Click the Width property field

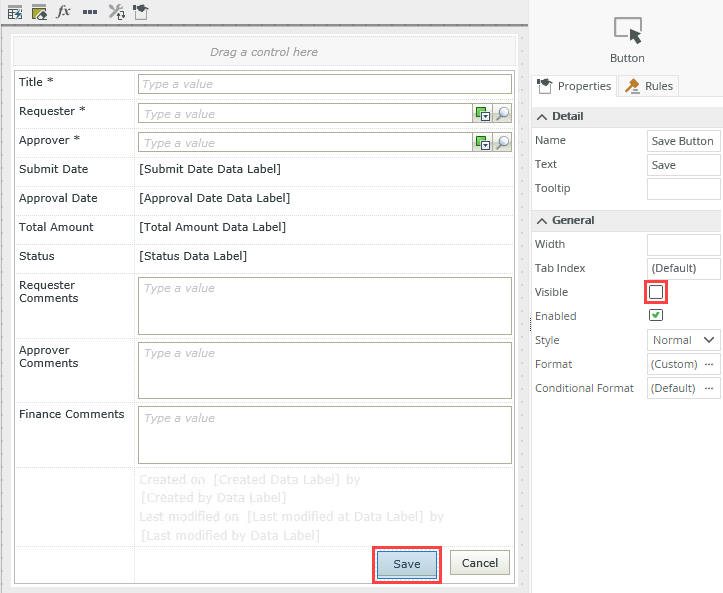pyautogui.click(x=683, y=245)
